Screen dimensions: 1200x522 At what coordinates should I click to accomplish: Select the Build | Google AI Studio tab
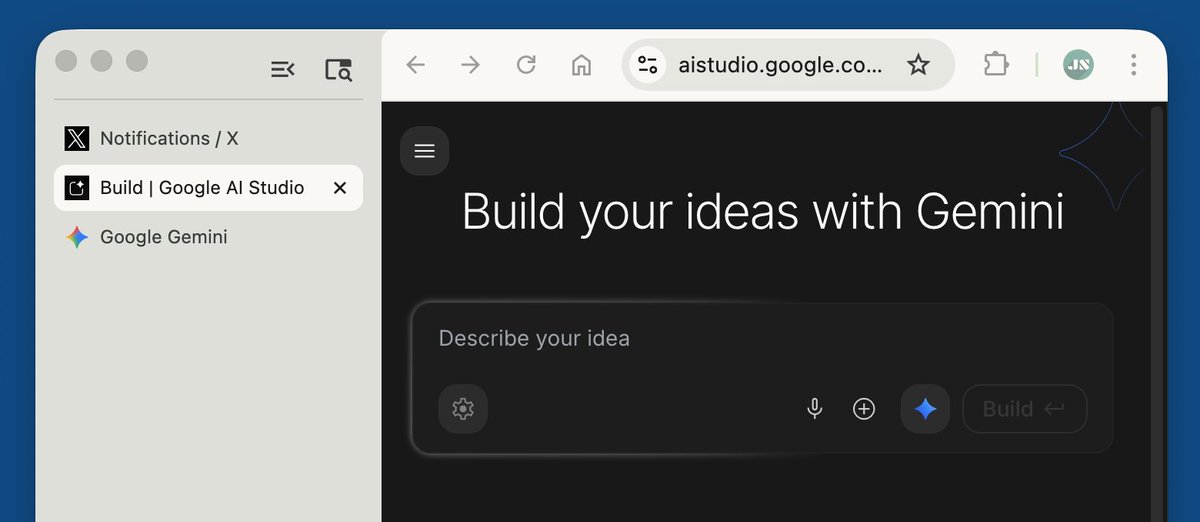[208, 187]
